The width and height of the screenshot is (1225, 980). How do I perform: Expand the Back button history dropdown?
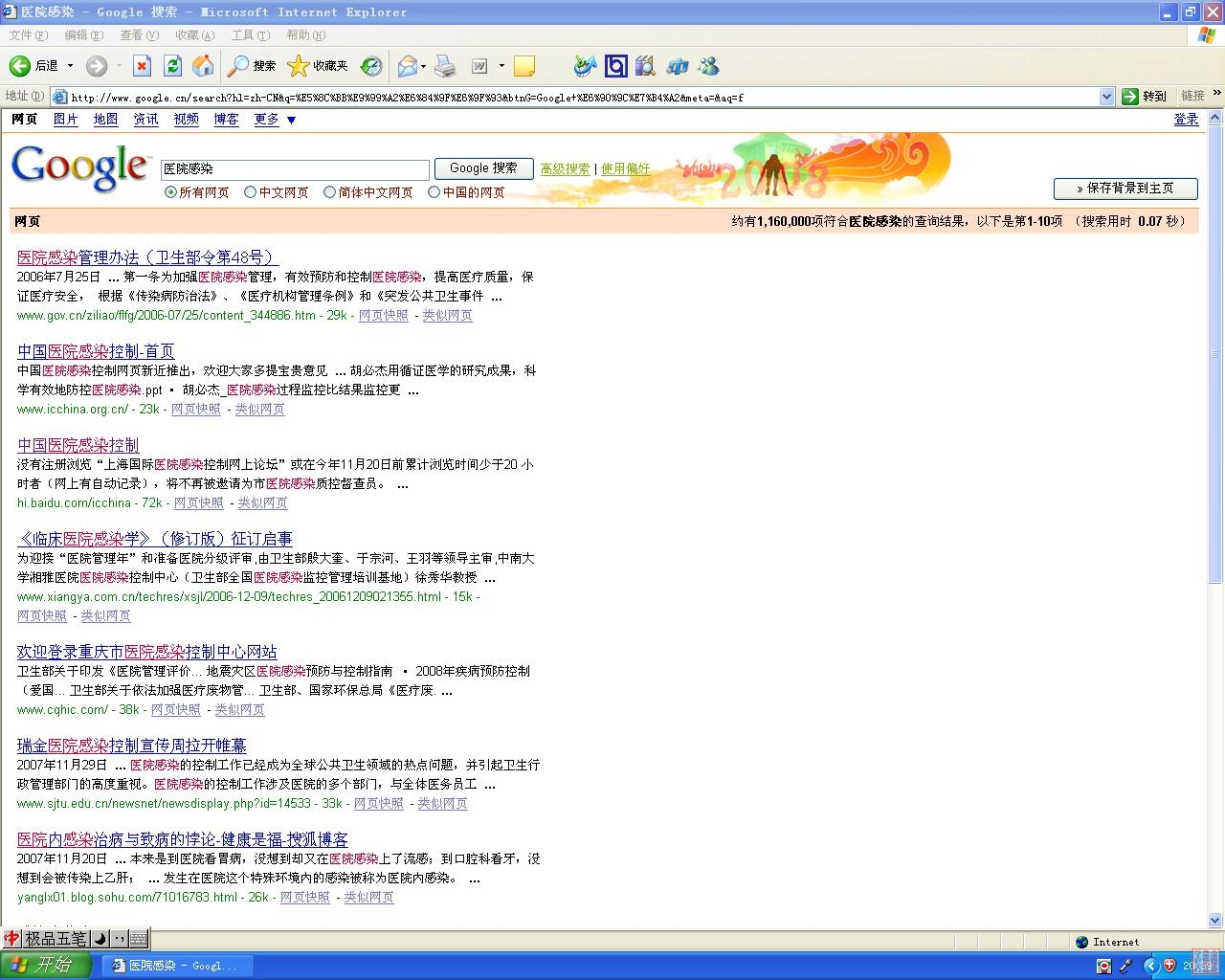70,66
